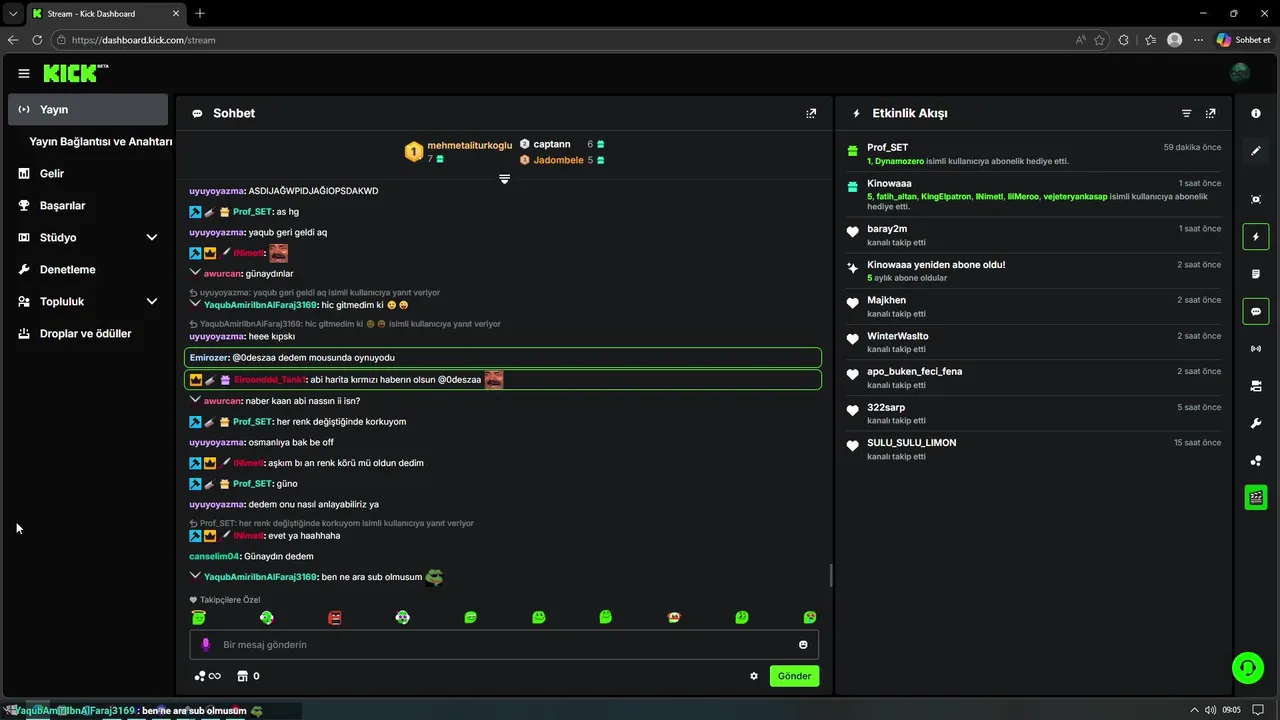1280x720 pixels.
Task: Show hidden system tray icons
Action: [x=1194, y=710]
